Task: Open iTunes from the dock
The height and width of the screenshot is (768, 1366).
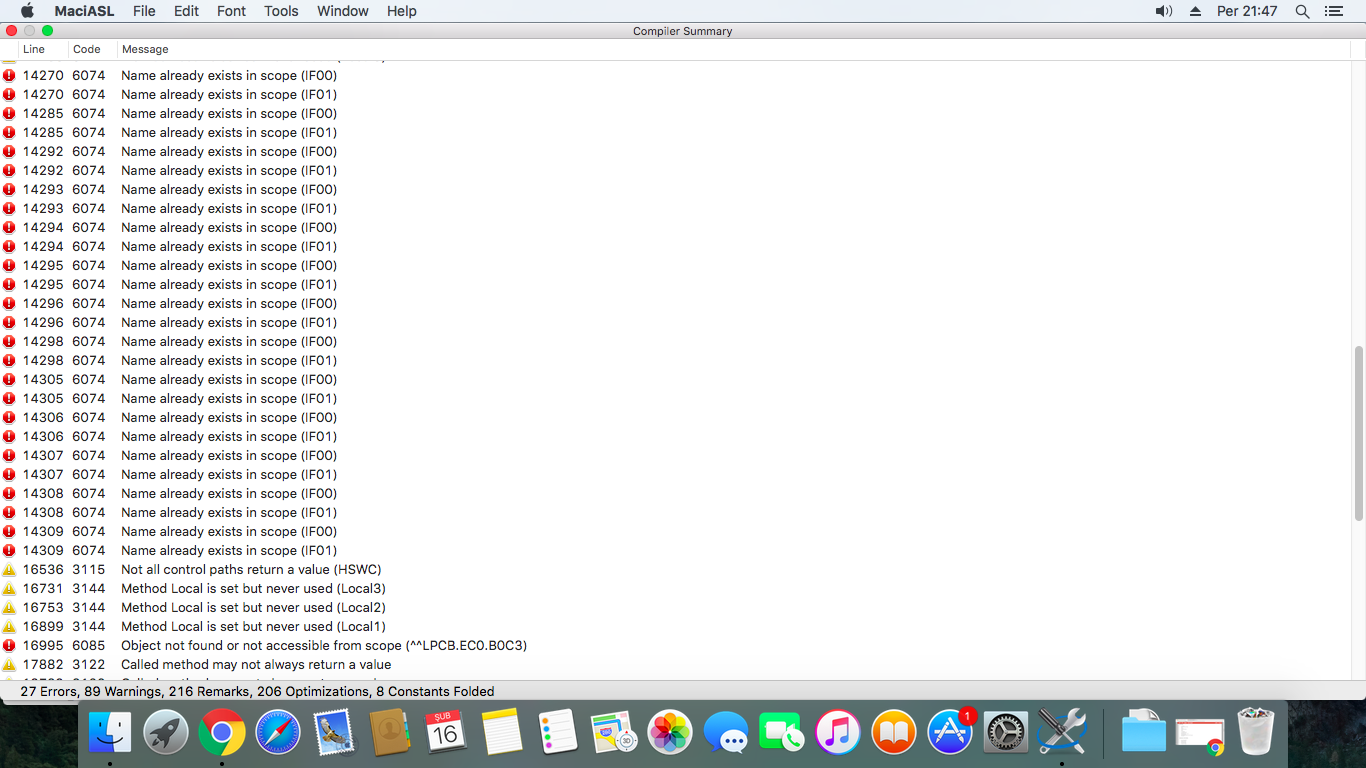Action: click(x=837, y=734)
